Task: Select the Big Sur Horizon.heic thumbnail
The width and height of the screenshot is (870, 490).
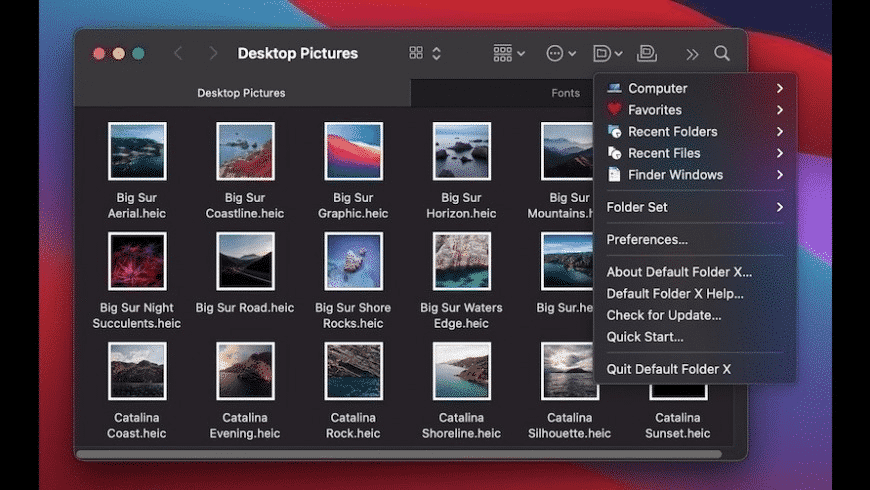Action: click(462, 151)
